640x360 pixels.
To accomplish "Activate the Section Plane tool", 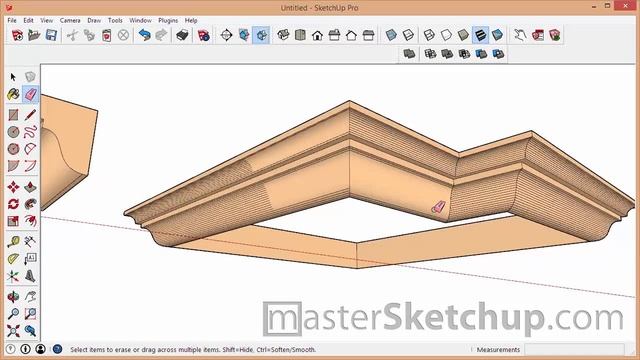I will (226, 35).
